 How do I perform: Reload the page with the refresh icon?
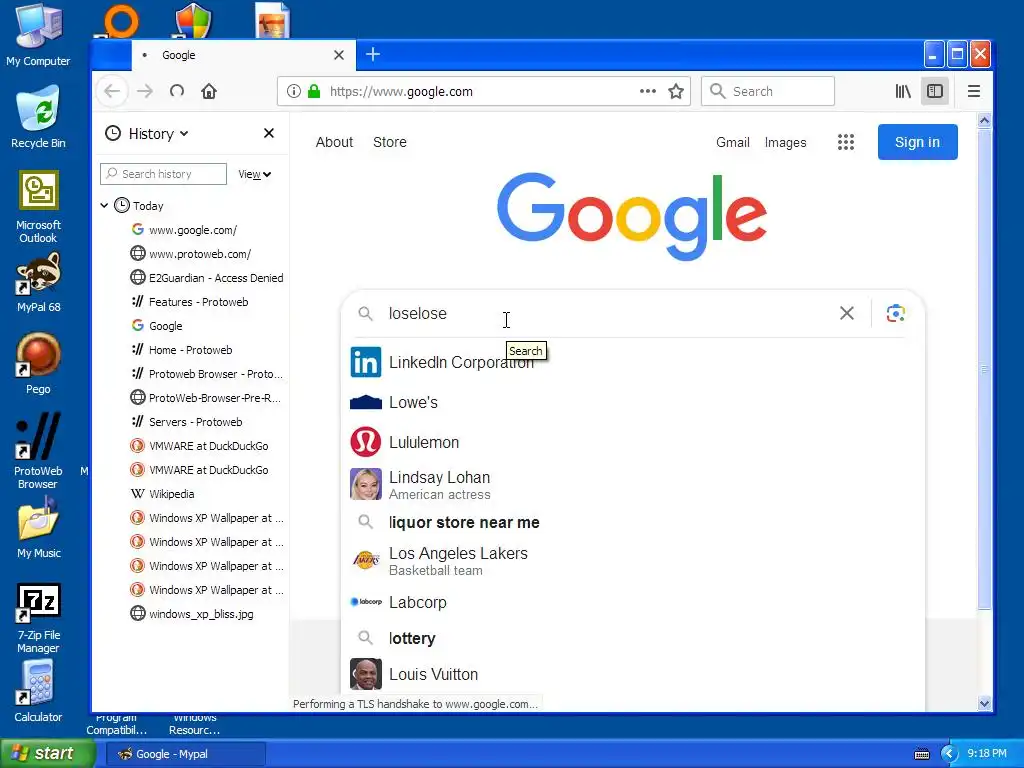coord(177,91)
